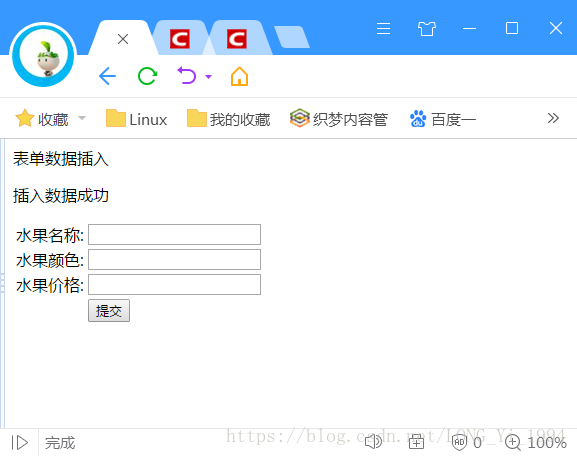Close the current active tab
The width and height of the screenshot is (577, 456).
coord(123,39)
